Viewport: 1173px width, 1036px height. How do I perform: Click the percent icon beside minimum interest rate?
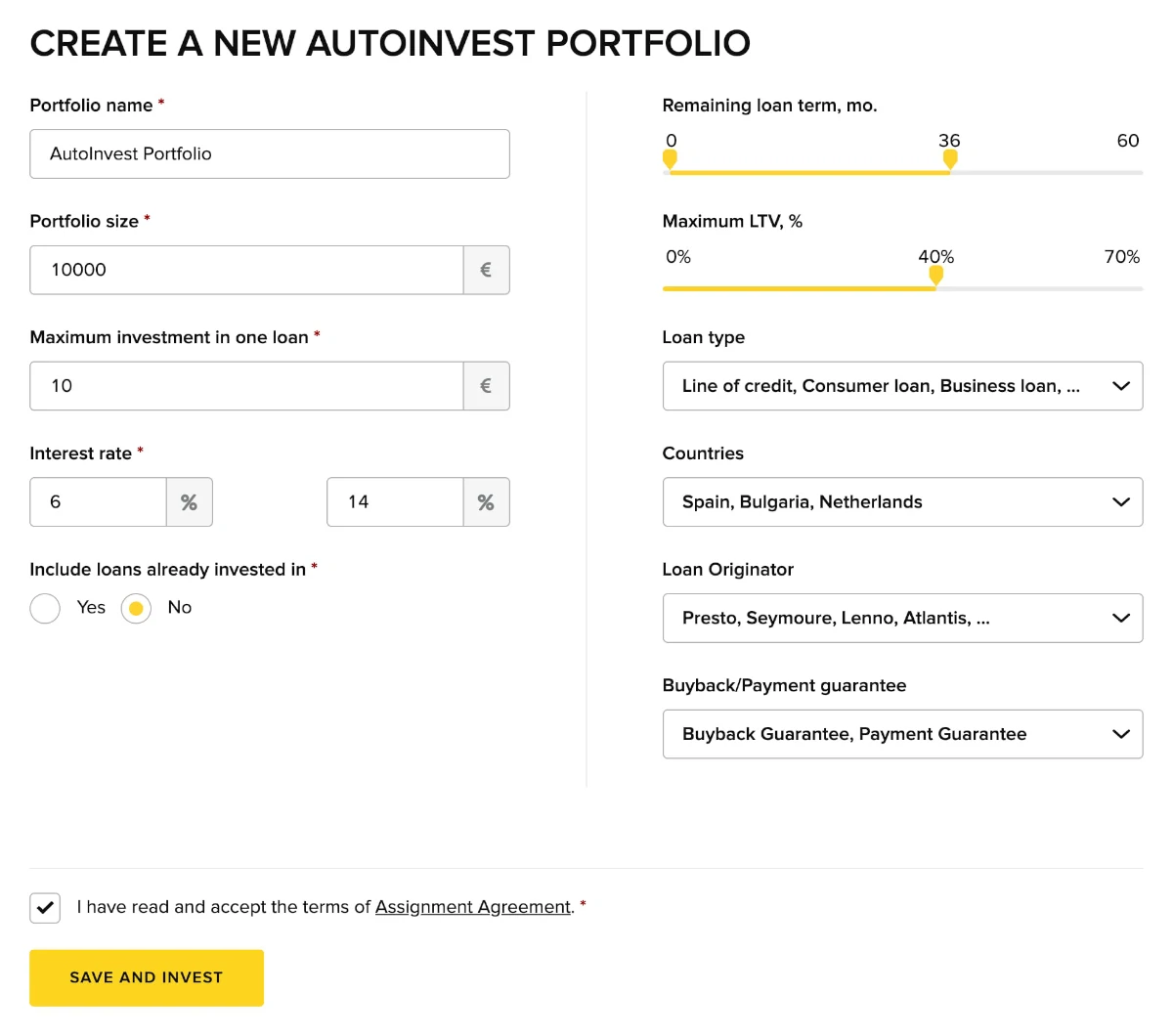(190, 502)
